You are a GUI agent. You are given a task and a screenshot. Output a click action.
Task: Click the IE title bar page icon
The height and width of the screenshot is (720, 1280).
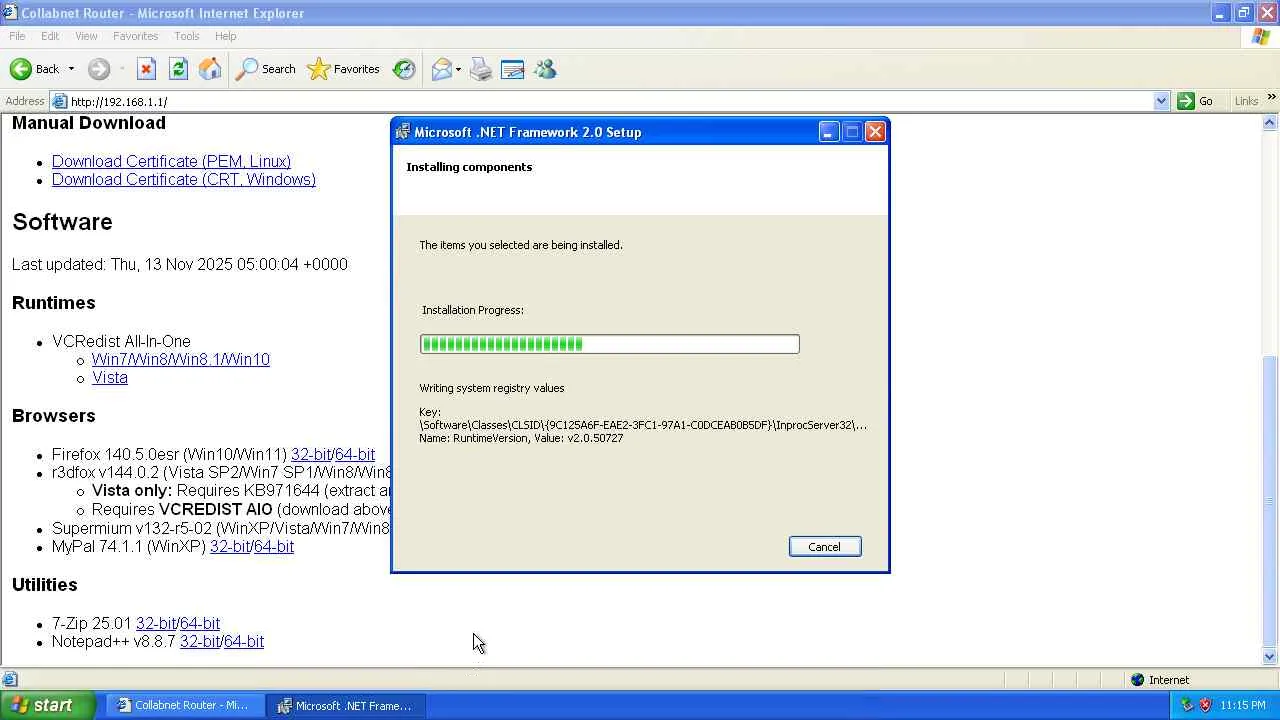[x=9, y=13]
